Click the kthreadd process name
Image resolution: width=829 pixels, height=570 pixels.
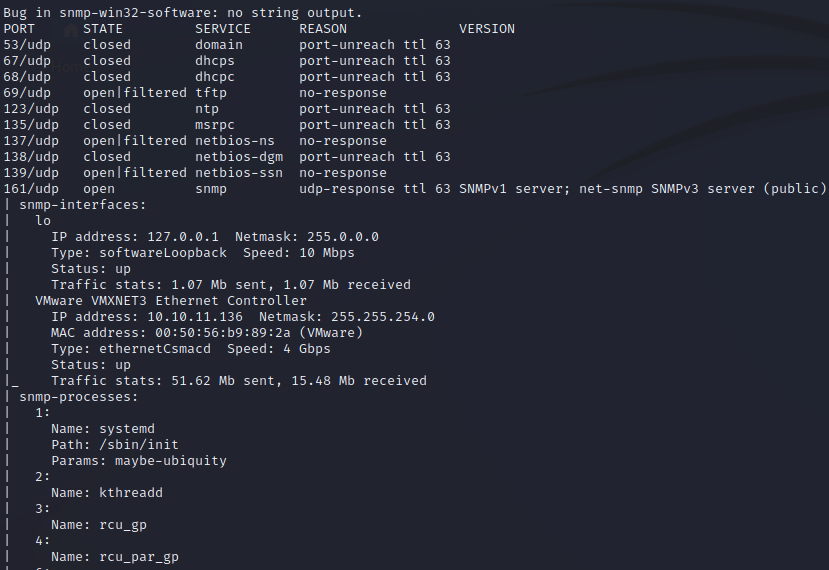[x=131, y=493]
